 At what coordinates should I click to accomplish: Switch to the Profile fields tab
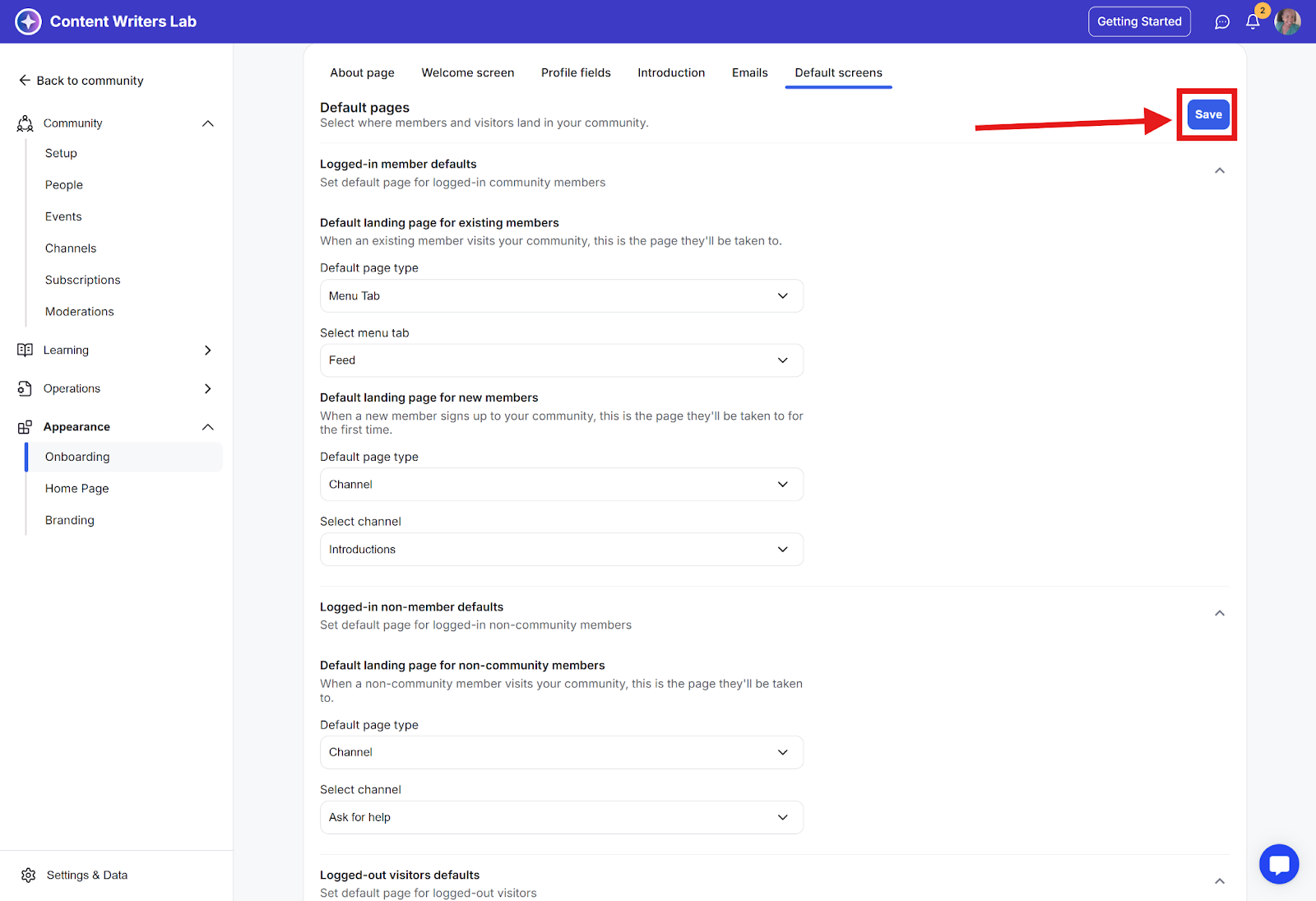pos(576,72)
